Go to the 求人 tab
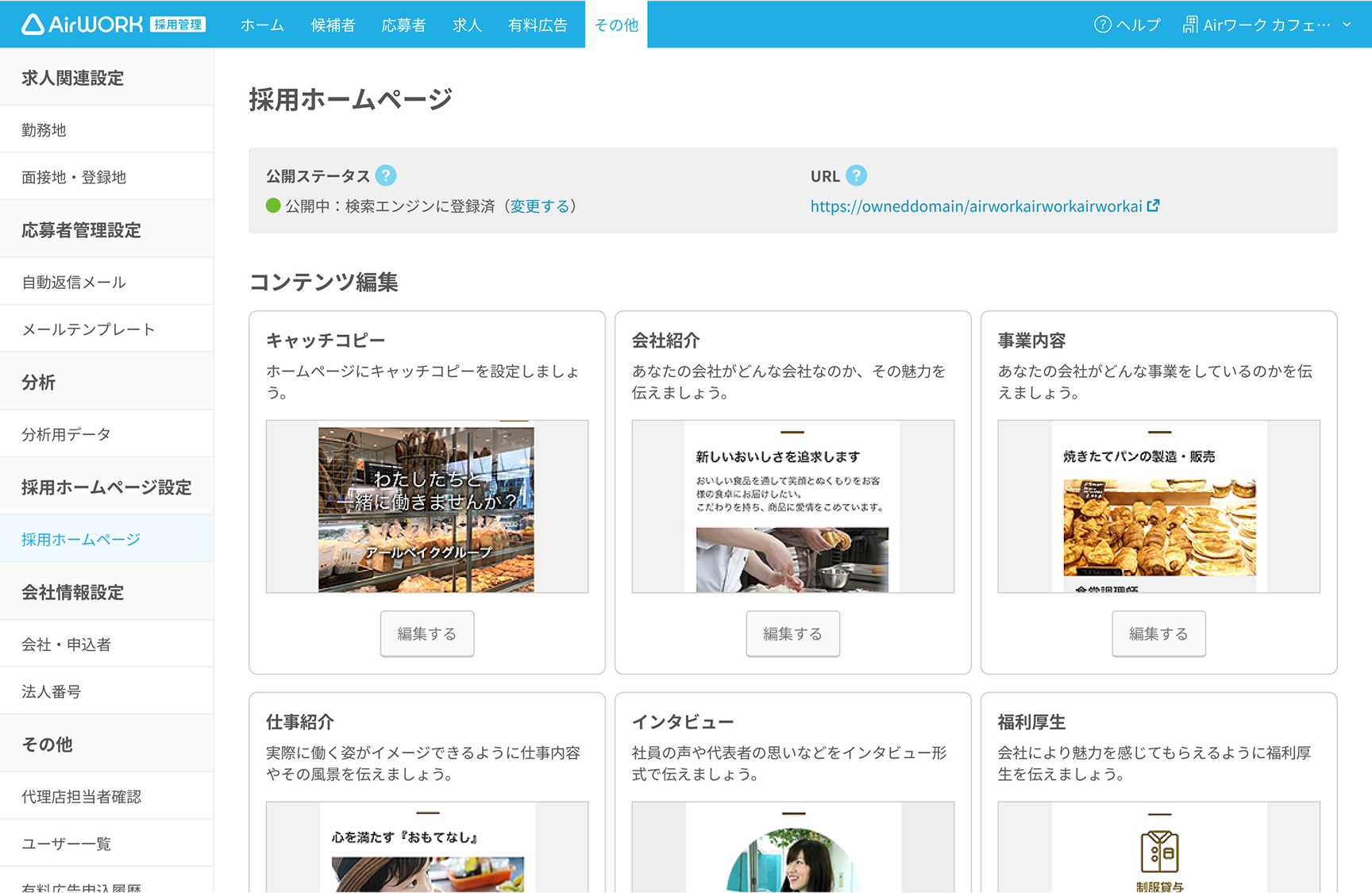This screenshot has height=893, width=1372. click(x=467, y=25)
